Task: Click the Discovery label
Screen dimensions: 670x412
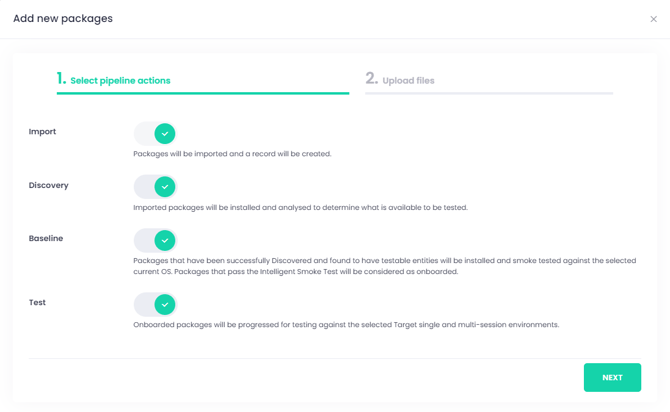Action: [48, 185]
